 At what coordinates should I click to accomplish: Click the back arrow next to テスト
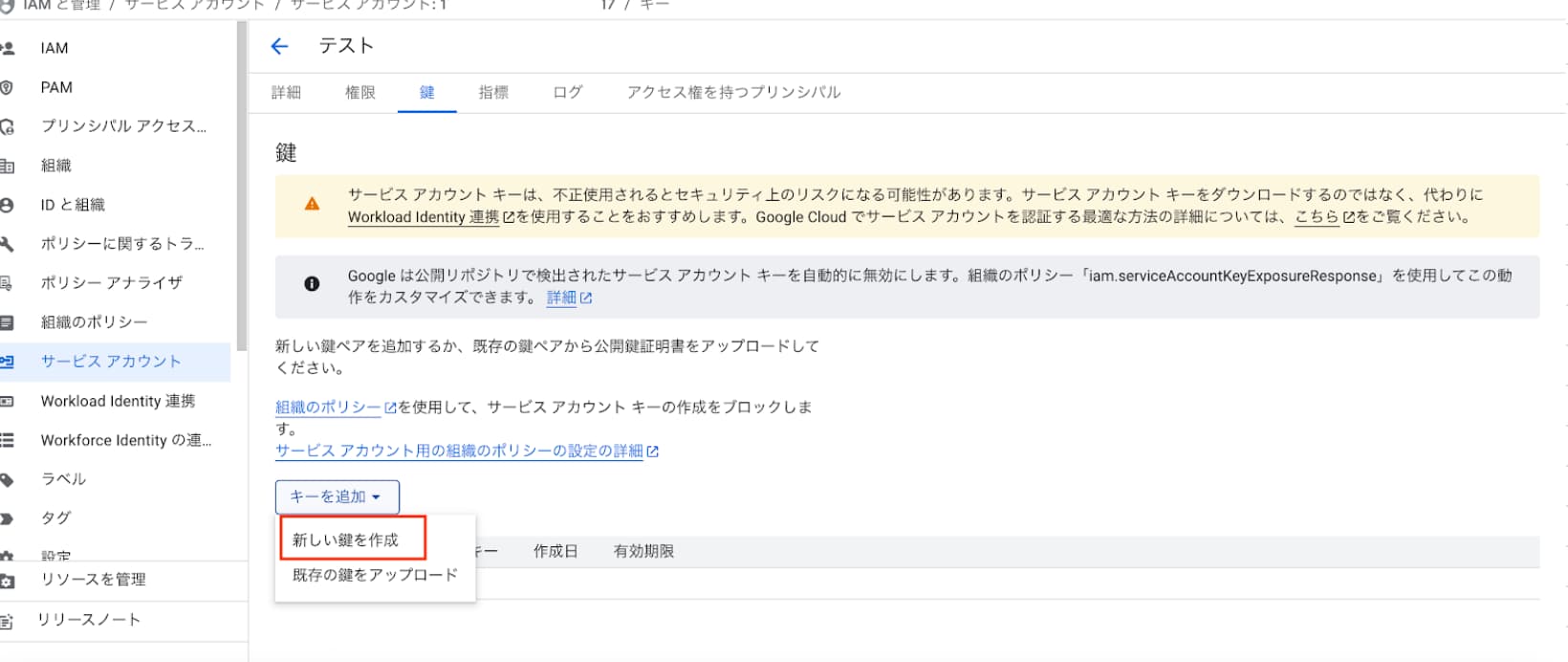click(279, 46)
